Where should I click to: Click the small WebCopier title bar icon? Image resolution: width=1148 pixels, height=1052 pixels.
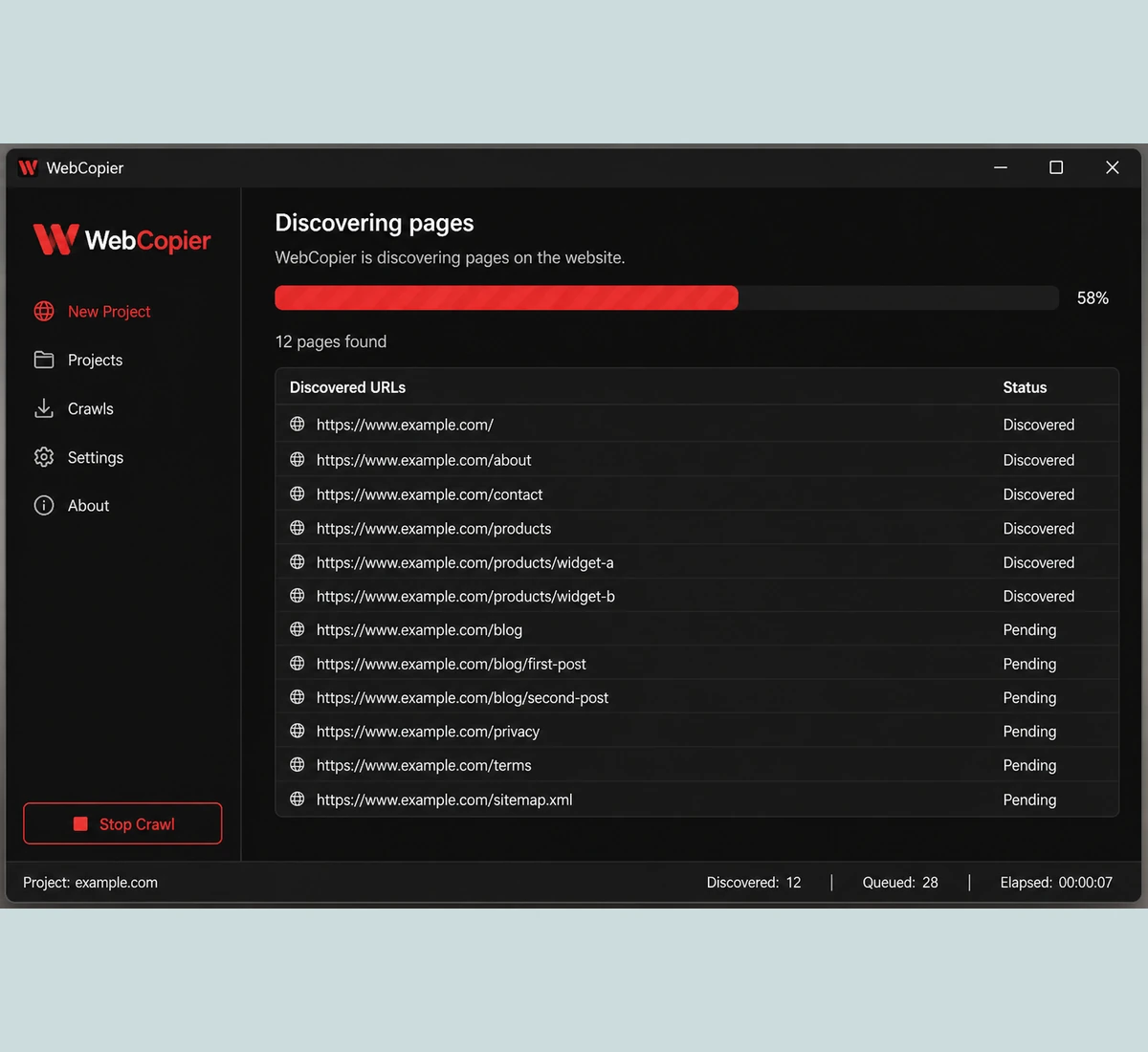[x=28, y=167]
